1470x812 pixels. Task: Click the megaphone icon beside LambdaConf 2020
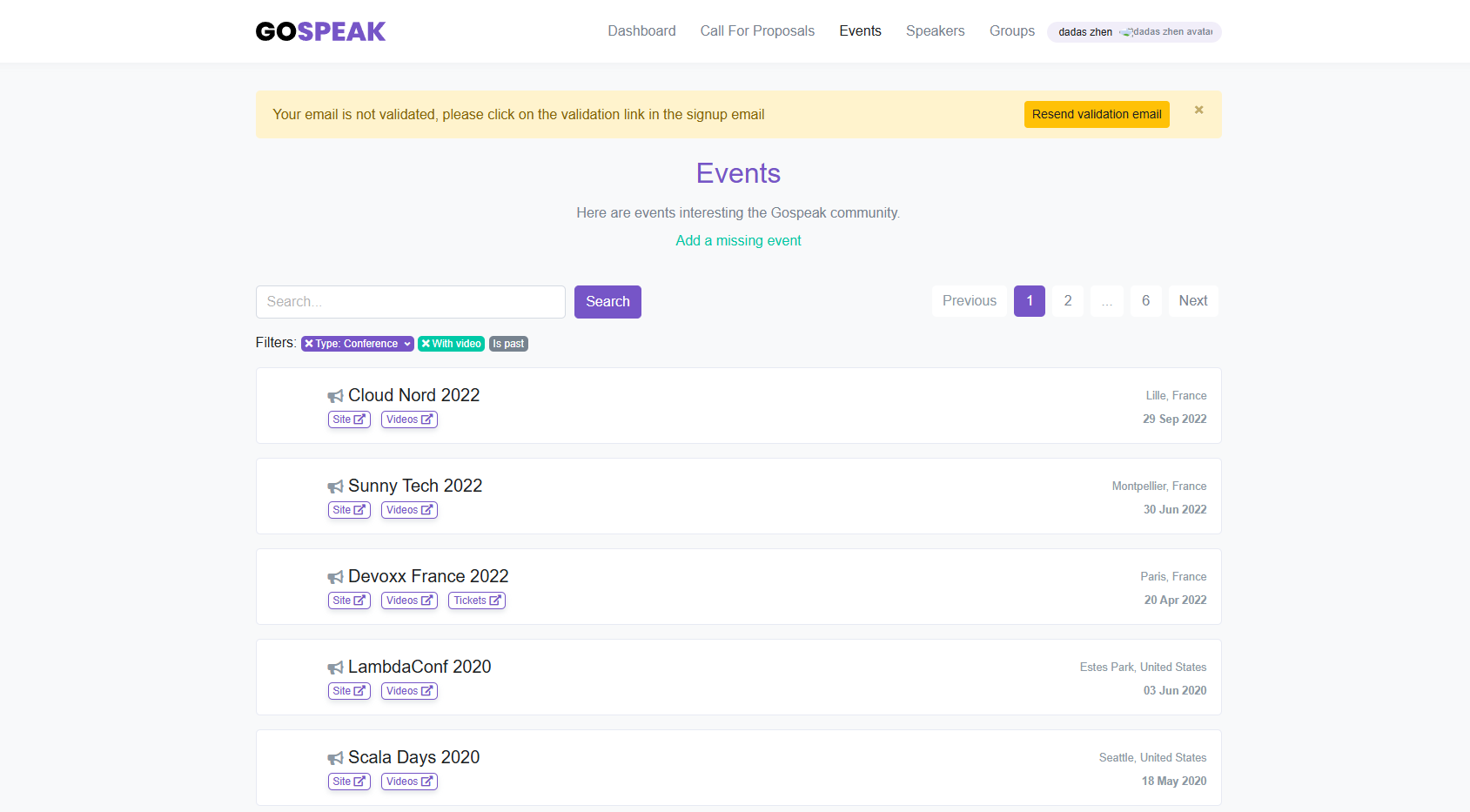pos(335,668)
